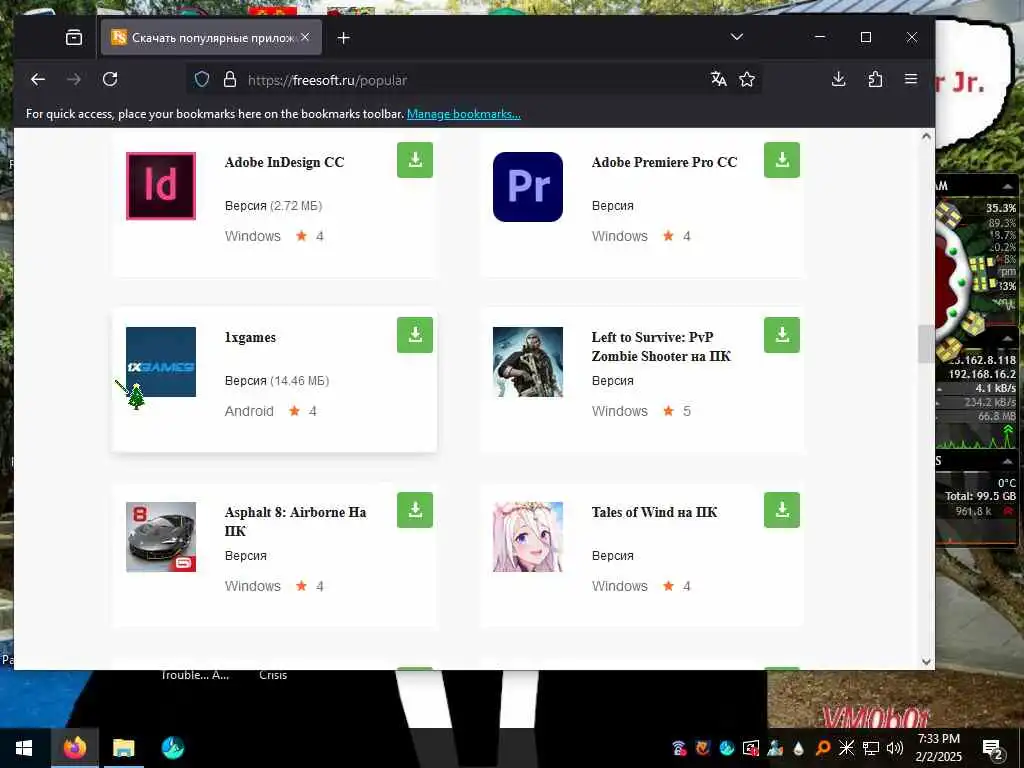Download Adobe InDesign CC via green button
The image size is (1024, 768).
[415, 160]
